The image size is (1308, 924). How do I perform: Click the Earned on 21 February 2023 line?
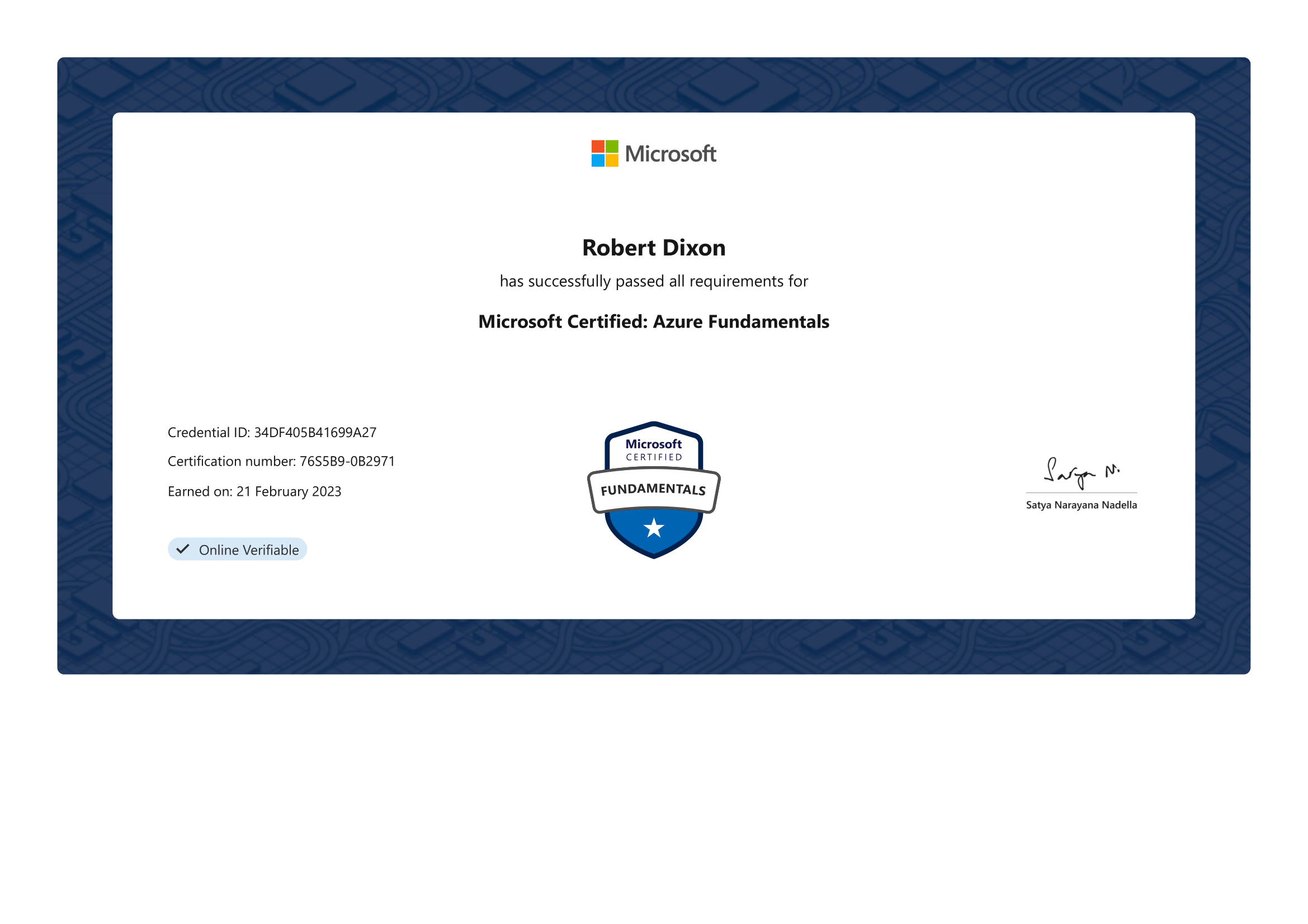point(254,492)
